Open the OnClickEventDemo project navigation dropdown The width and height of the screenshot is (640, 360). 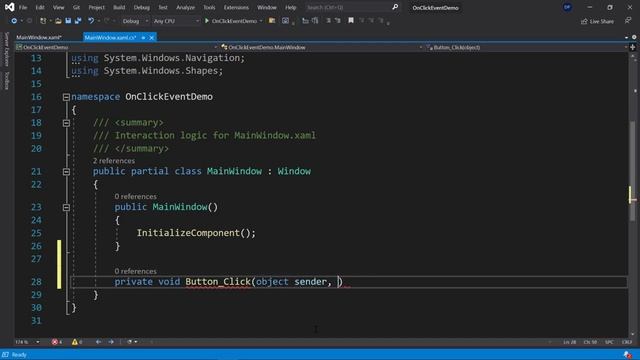click(x=116, y=47)
